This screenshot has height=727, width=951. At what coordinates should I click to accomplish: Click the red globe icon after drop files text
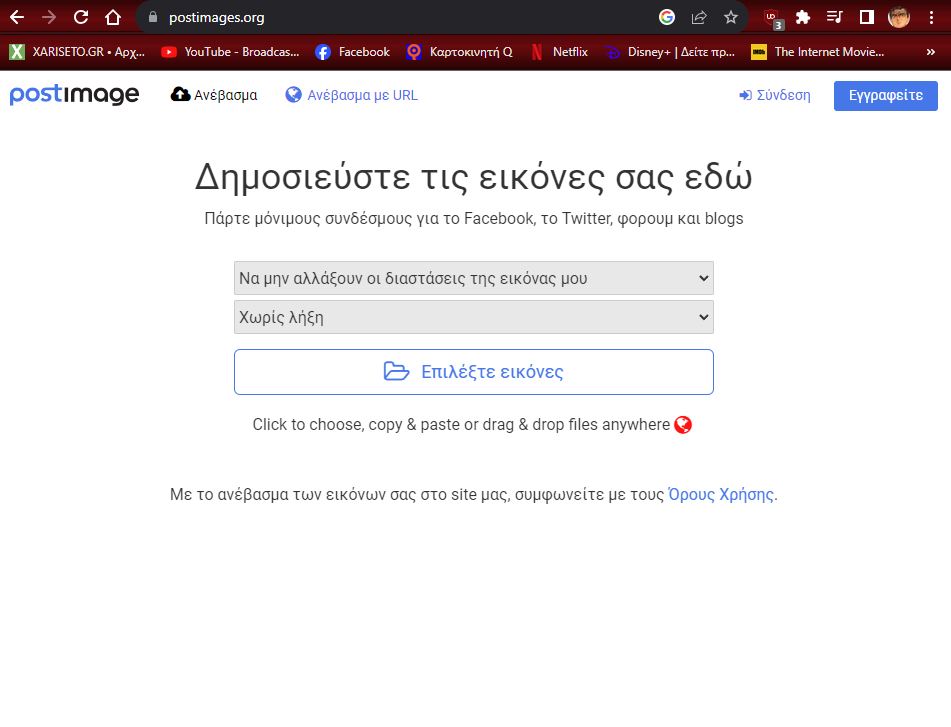point(683,425)
